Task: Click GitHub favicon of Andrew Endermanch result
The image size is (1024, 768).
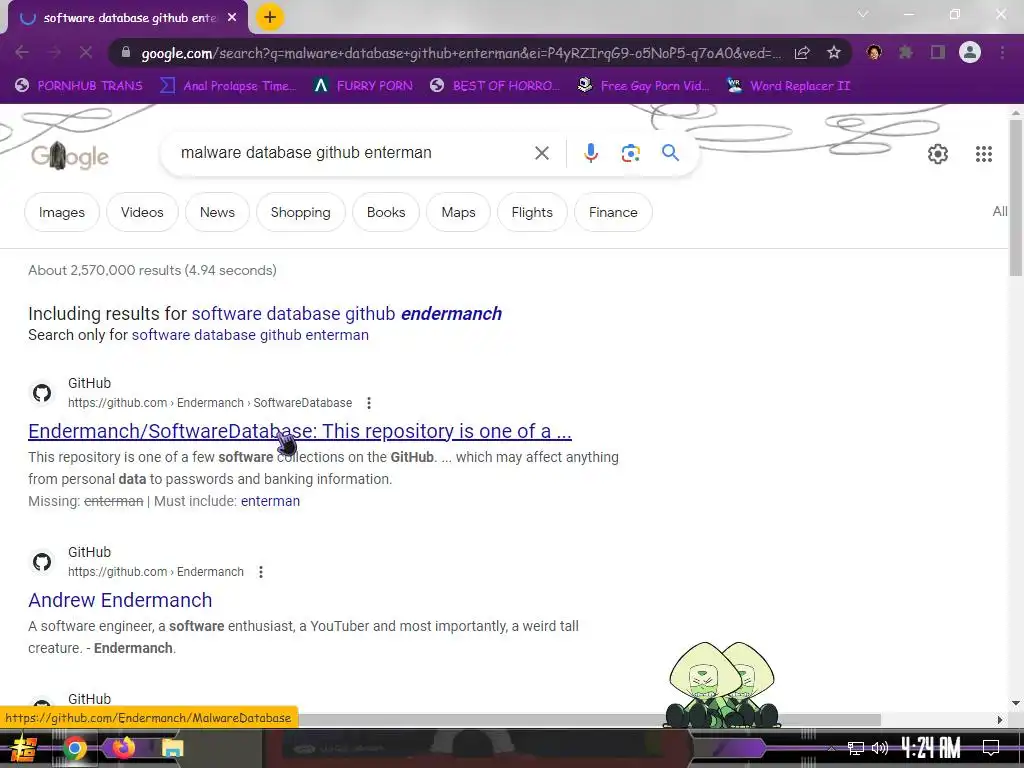Action: coord(42,562)
